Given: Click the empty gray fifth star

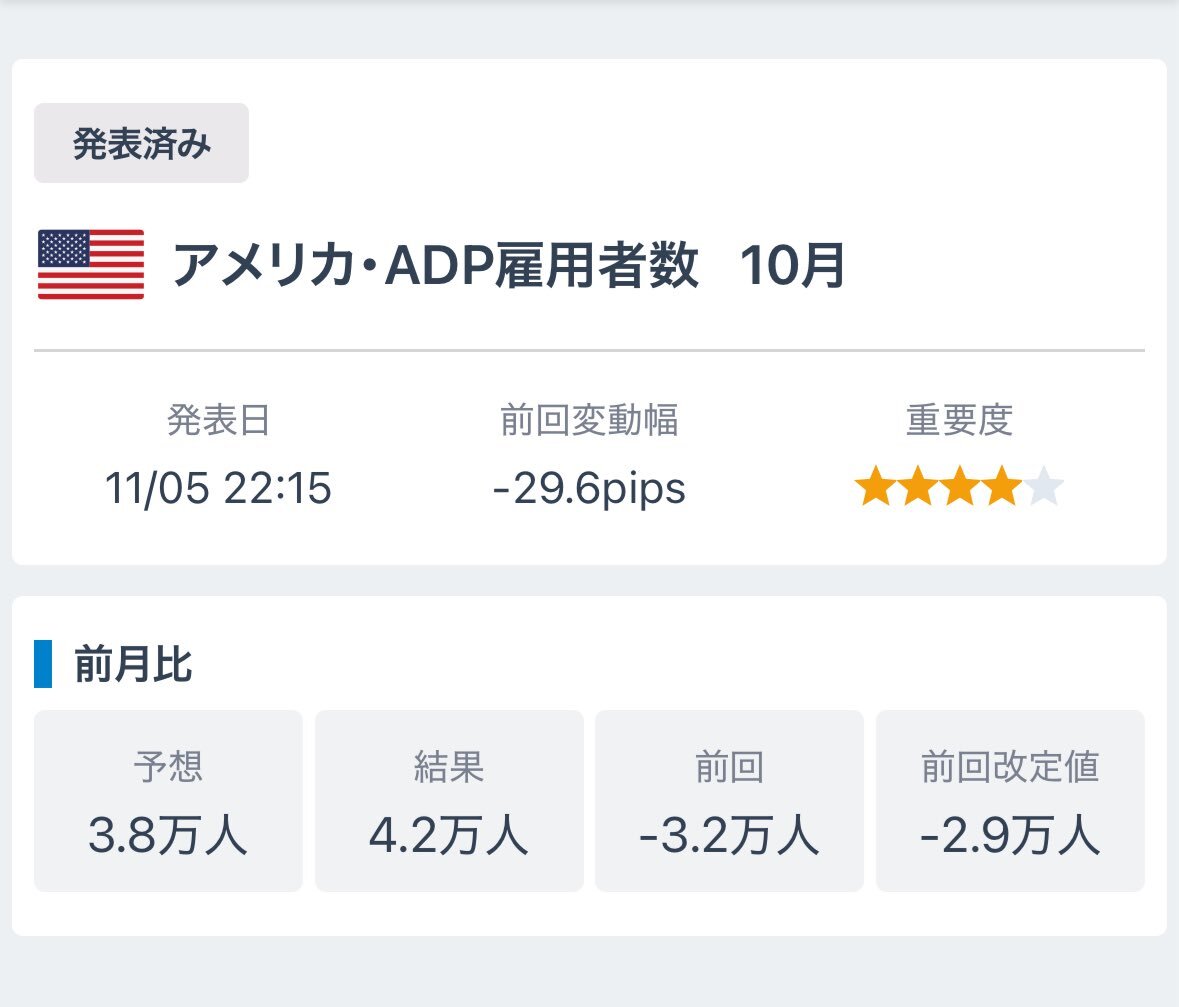Looking at the screenshot, I should click(x=1043, y=488).
